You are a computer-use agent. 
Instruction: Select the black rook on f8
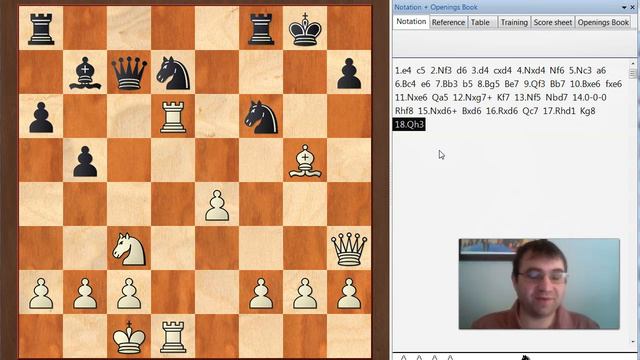tap(261, 29)
